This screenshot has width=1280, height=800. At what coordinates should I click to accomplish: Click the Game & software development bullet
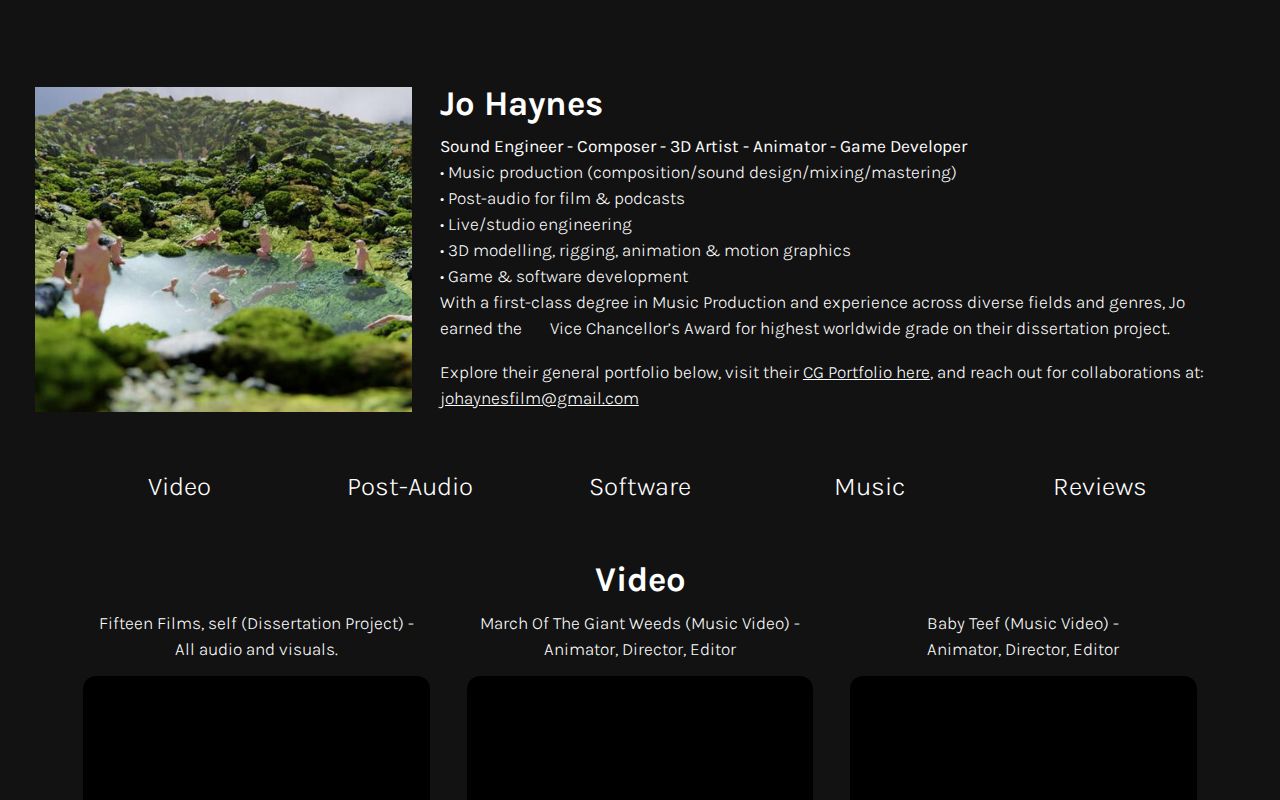click(564, 276)
